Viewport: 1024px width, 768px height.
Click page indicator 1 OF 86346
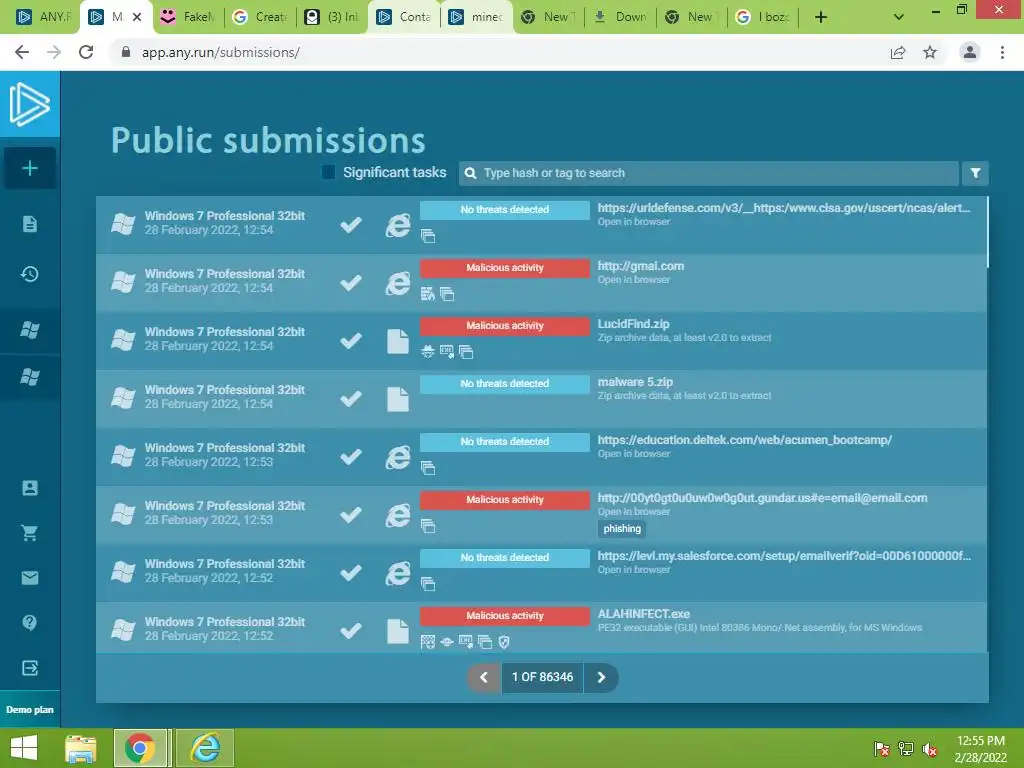[542, 677]
